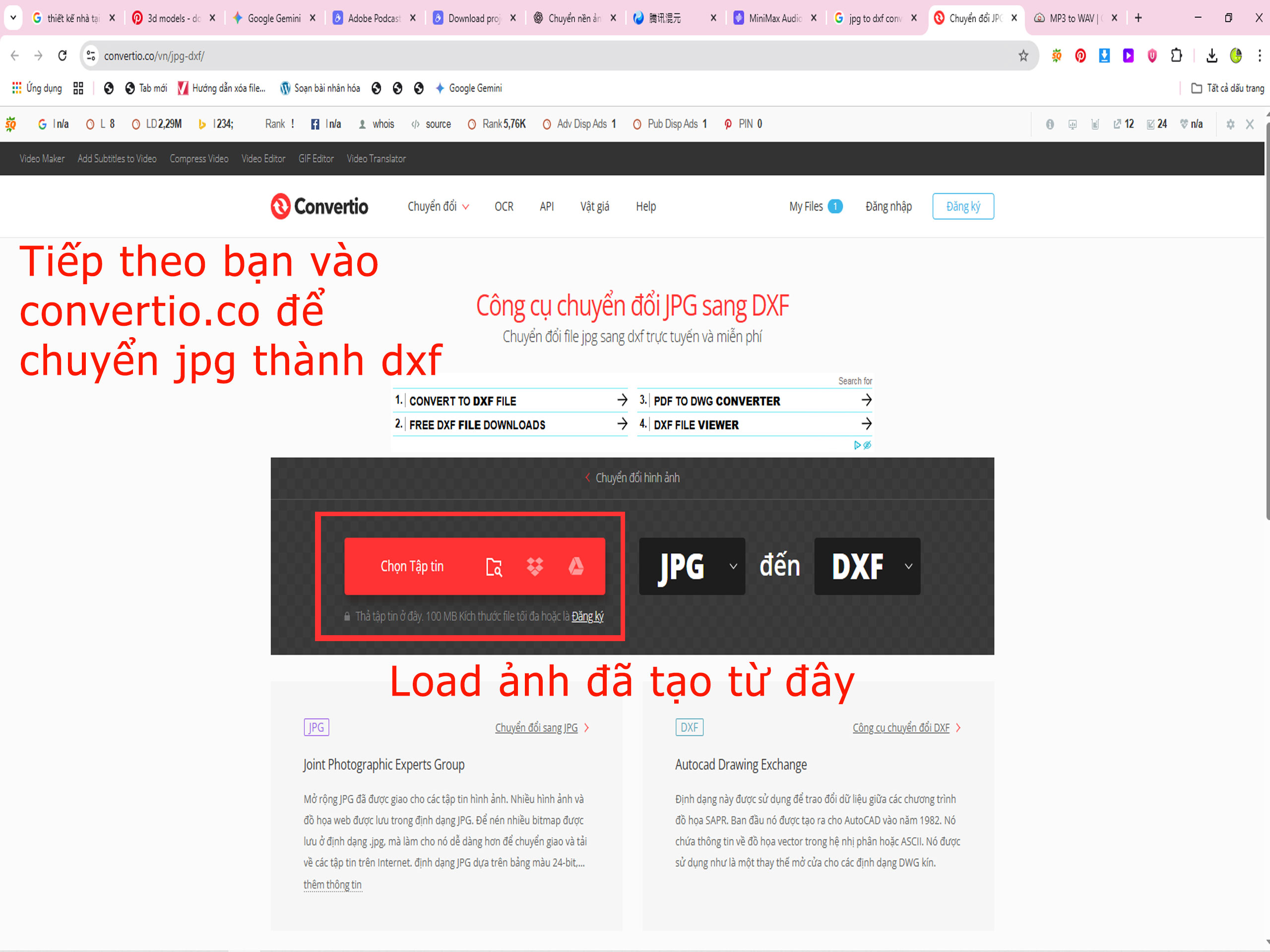This screenshot has height=952, width=1270.
Task: Expand the DXF target format dropdown
Action: (x=867, y=566)
